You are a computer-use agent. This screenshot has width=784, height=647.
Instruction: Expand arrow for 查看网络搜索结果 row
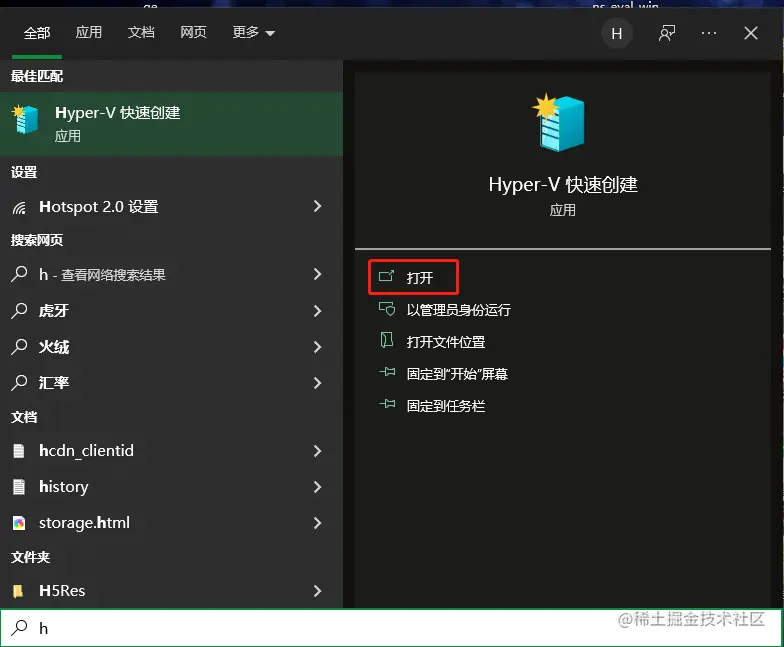click(318, 274)
